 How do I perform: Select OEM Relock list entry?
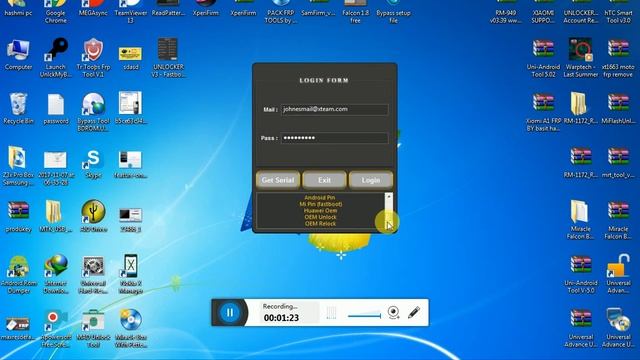point(320,224)
